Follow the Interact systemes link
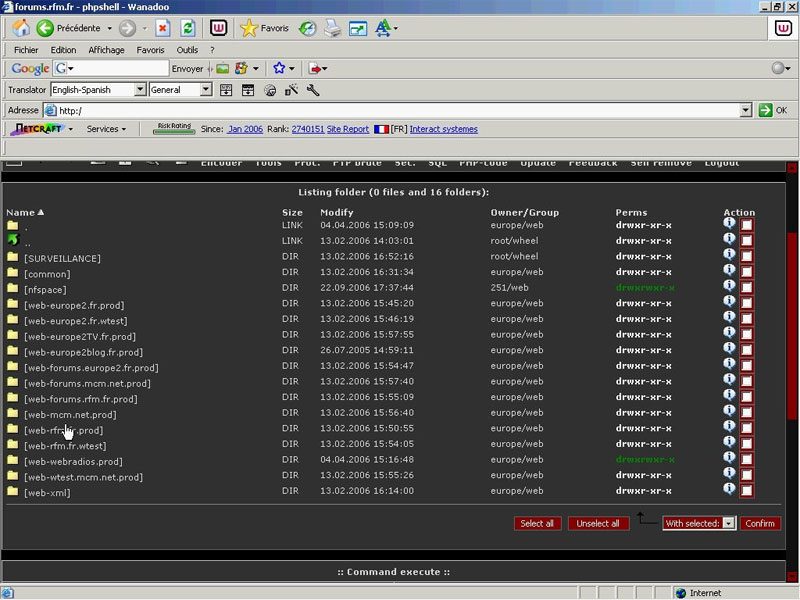 coord(443,129)
